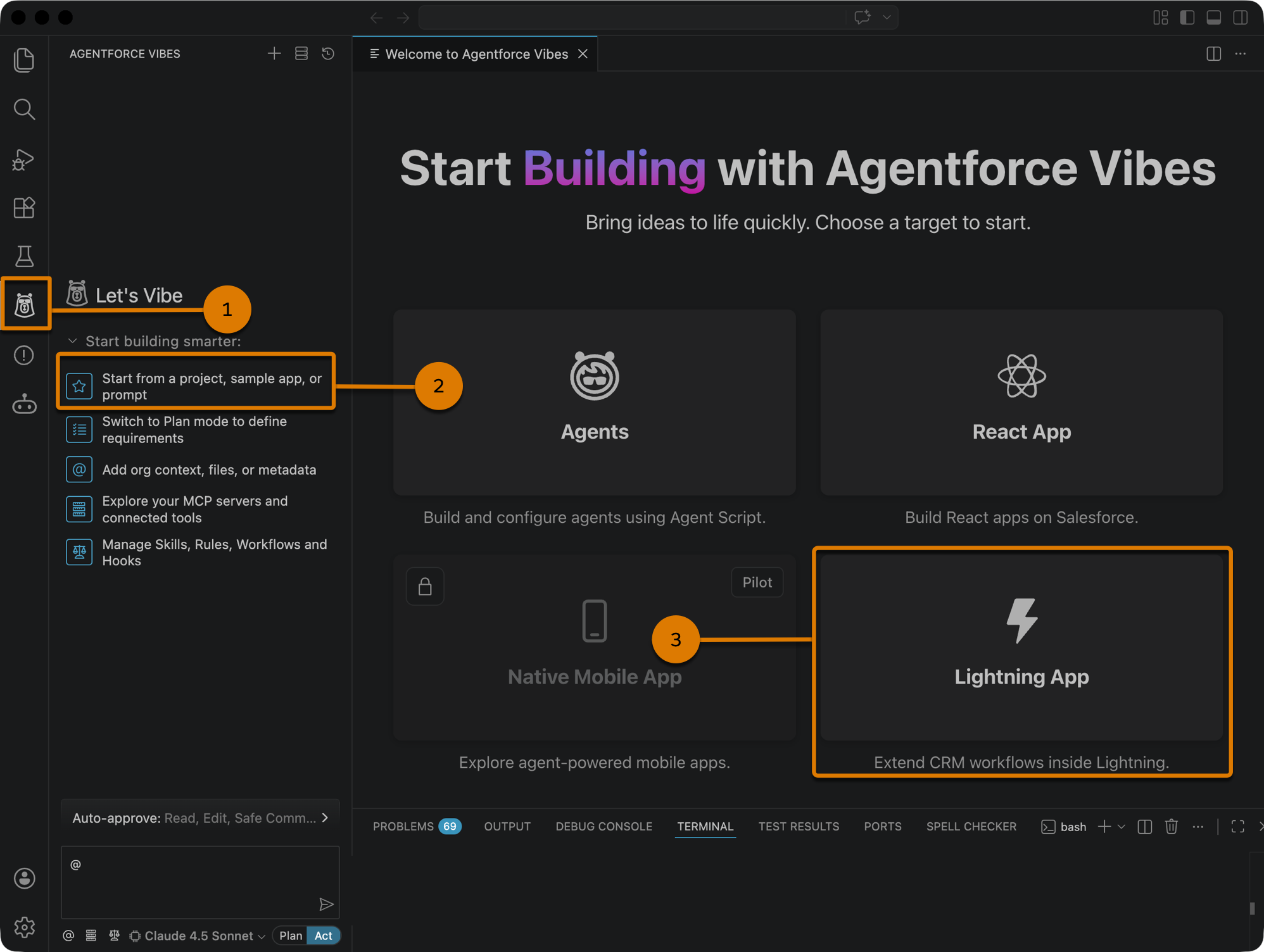
Task: Toggle secondary side bar visibility
Action: pyautogui.click(x=1240, y=18)
